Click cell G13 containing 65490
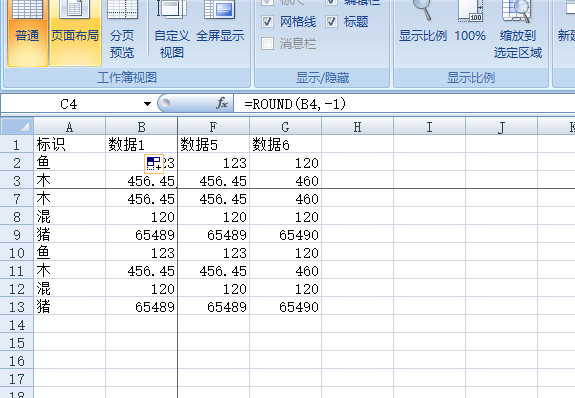The image size is (575, 398). click(285, 306)
